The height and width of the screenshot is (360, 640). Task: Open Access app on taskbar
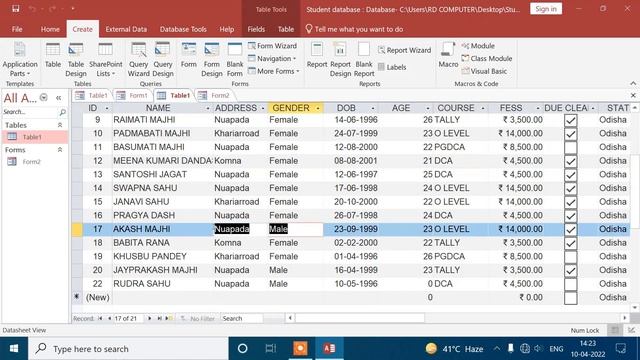[x=329, y=349]
